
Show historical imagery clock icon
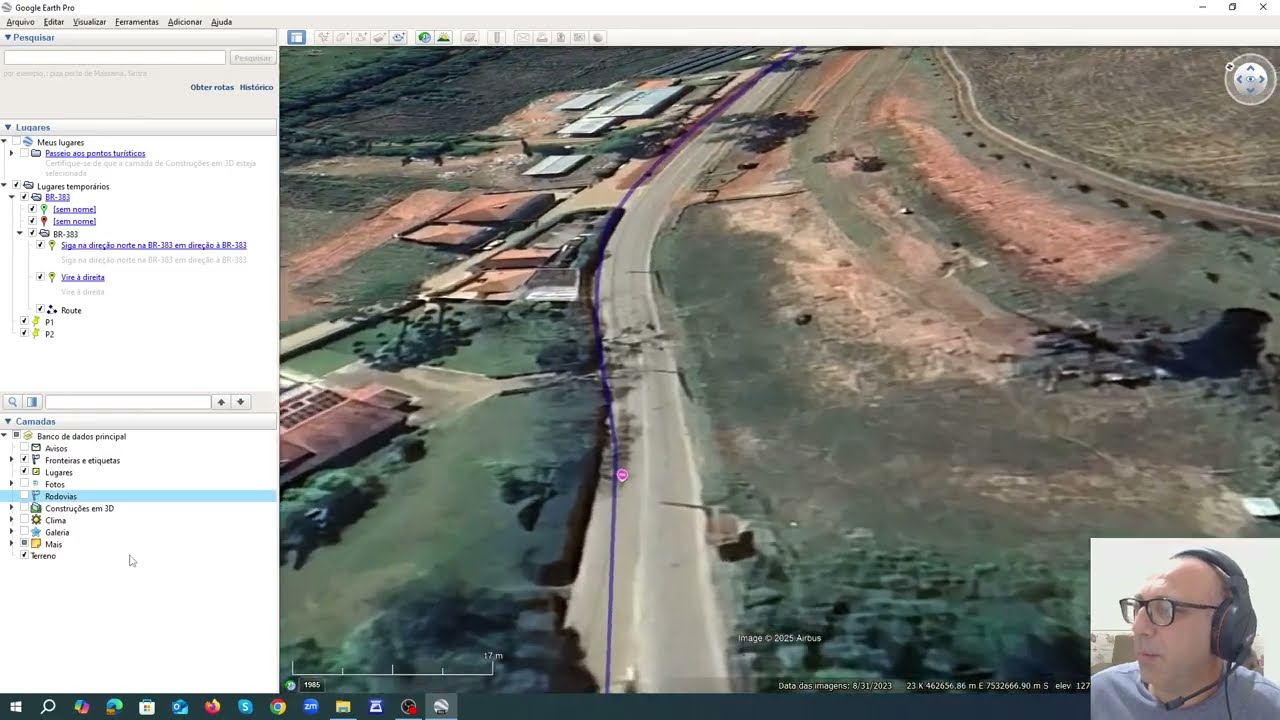point(424,37)
